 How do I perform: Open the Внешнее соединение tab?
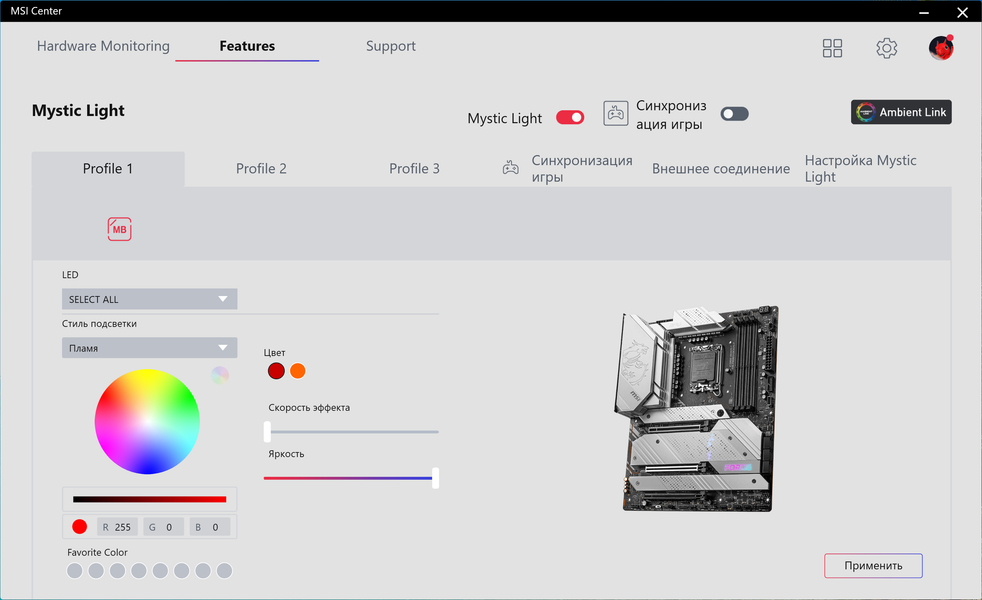[721, 168]
